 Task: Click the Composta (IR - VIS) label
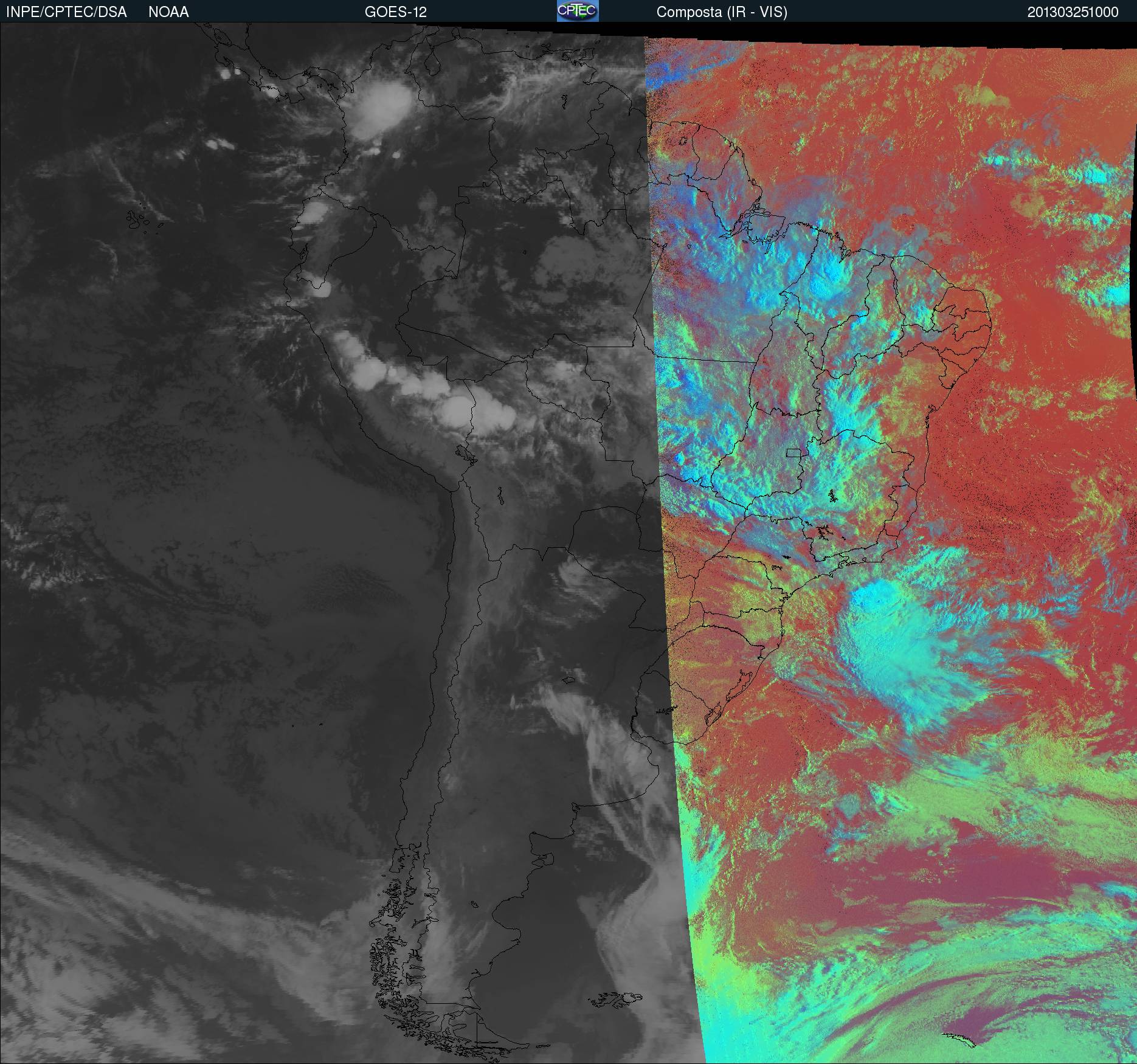click(x=722, y=12)
